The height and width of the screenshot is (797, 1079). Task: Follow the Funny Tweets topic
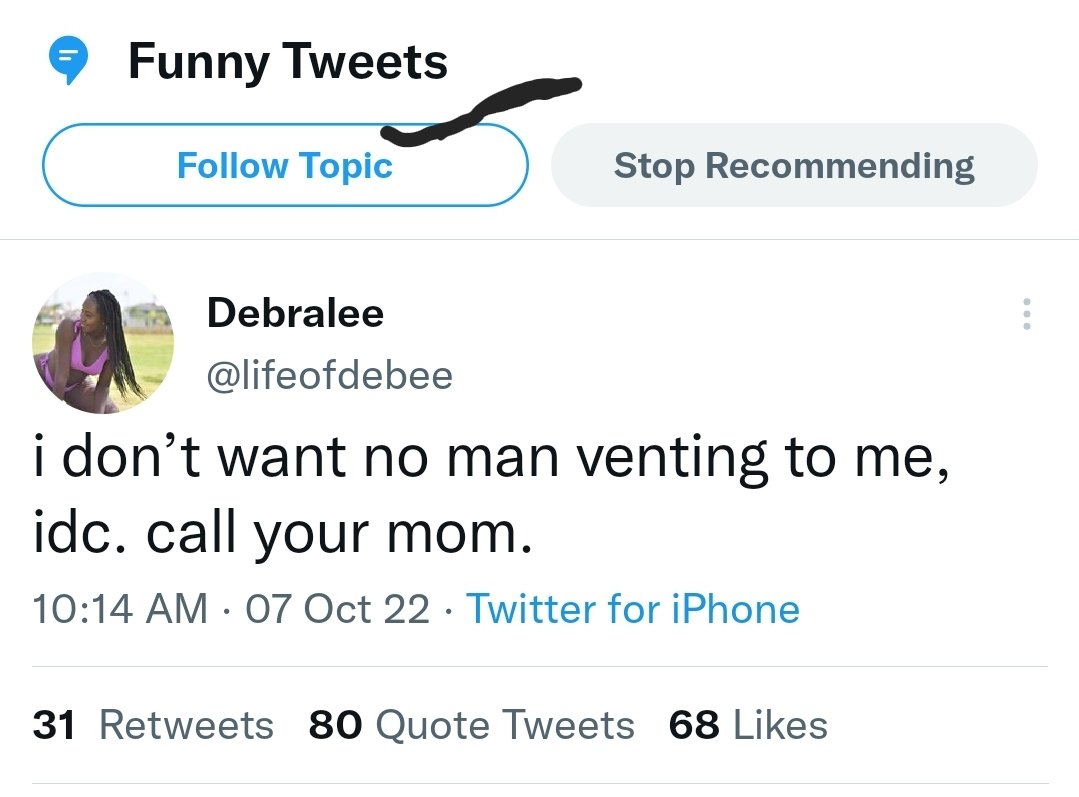tap(285, 165)
